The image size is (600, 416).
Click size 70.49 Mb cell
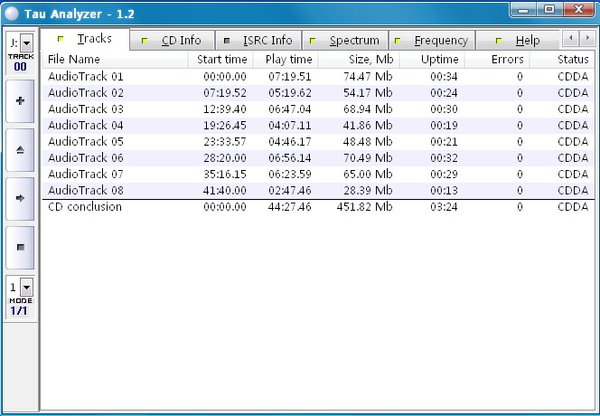[368, 158]
